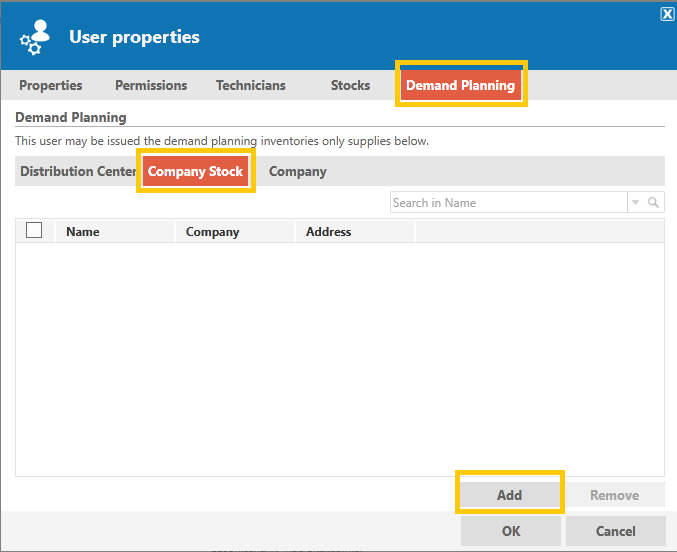The image size is (677, 552).
Task: Sort by the Company column header
Action: point(235,232)
